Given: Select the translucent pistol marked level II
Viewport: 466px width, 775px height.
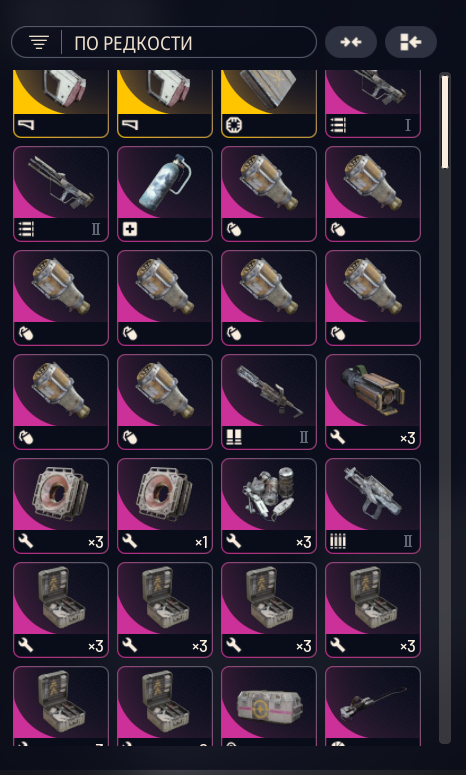Looking at the screenshot, I should [373, 506].
